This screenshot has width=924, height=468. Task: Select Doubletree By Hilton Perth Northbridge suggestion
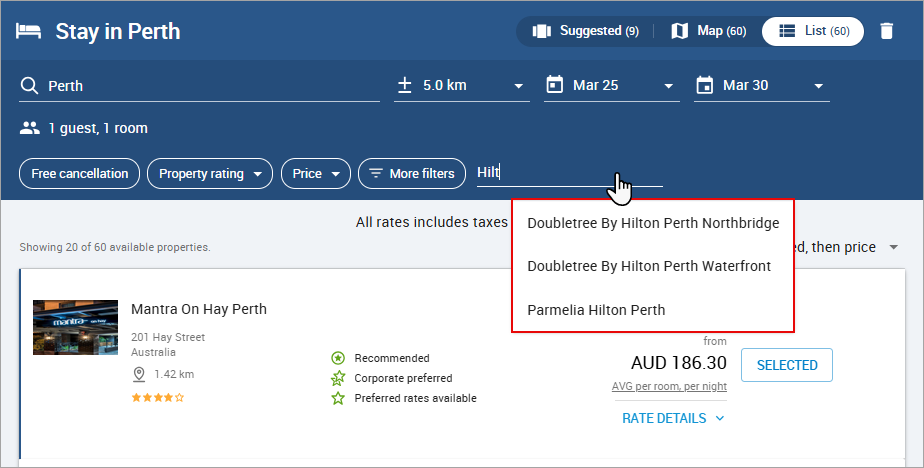[x=653, y=223]
